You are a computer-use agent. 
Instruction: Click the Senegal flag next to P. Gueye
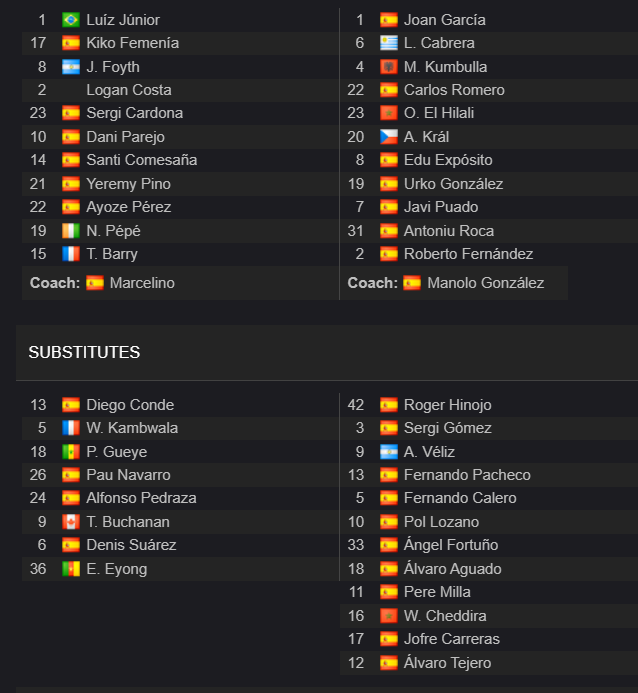click(x=71, y=452)
